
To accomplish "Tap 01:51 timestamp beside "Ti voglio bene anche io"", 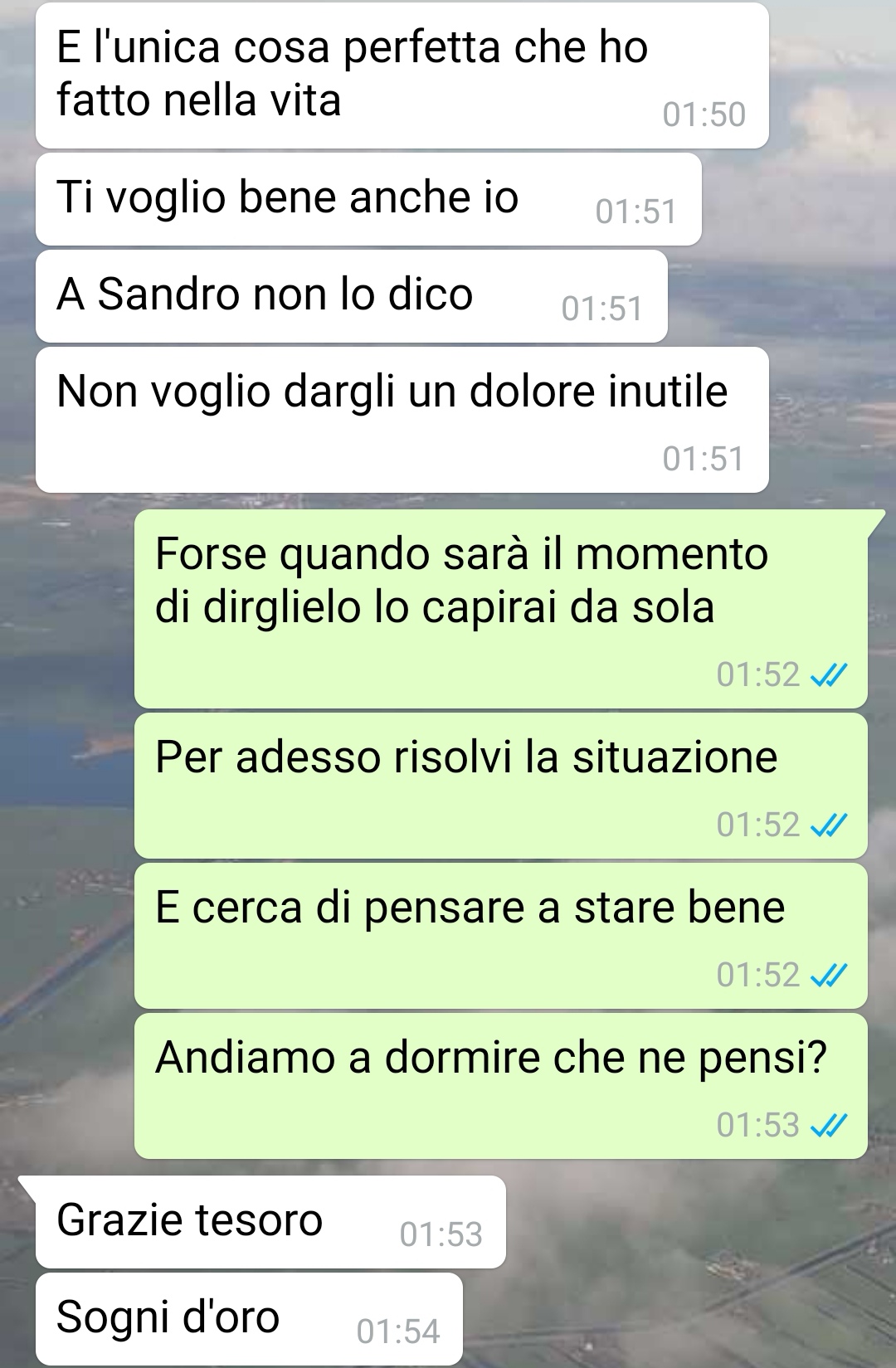I will click(x=636, y=212).
